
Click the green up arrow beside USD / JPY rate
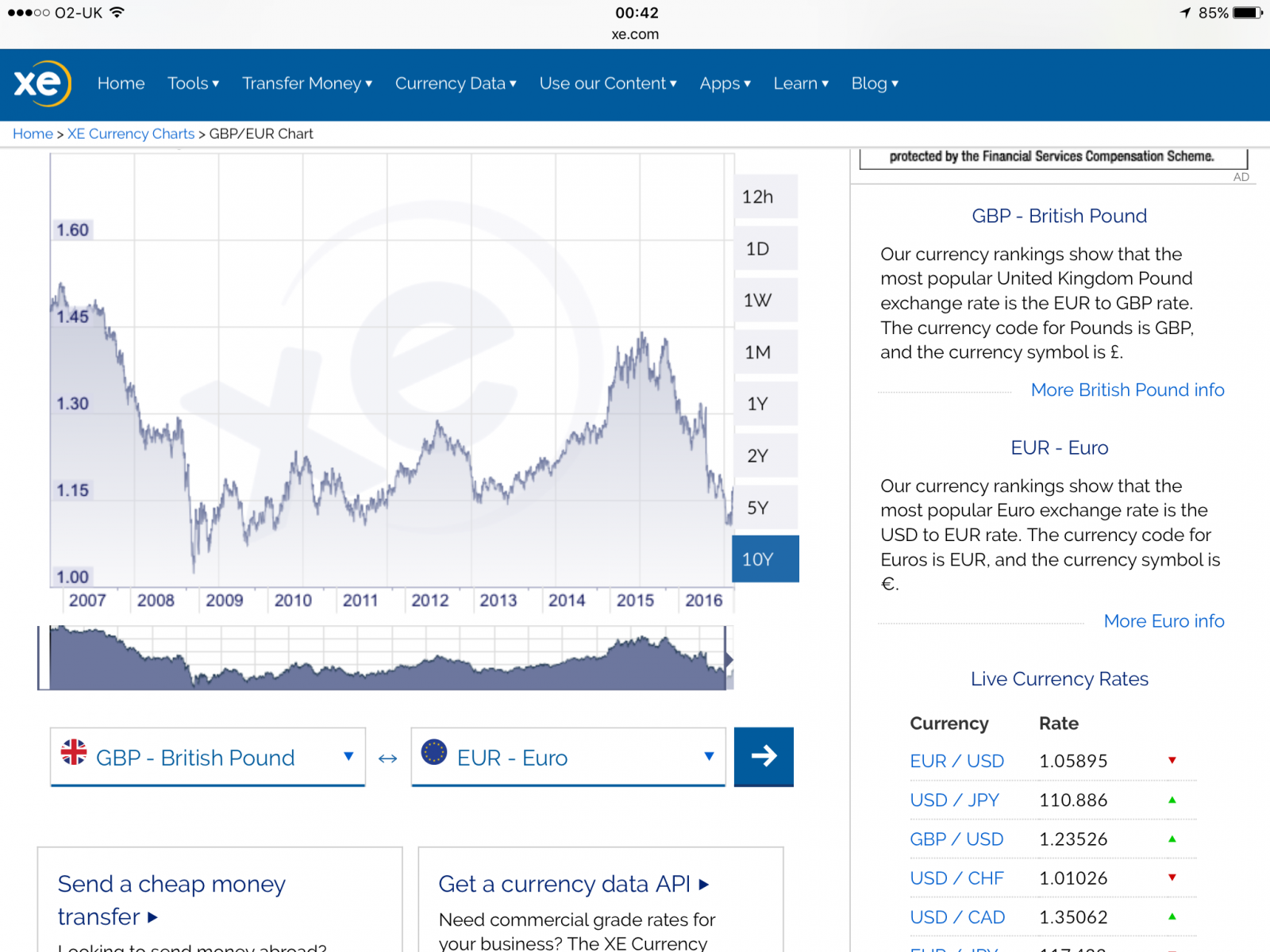[x=1172, y=800]
